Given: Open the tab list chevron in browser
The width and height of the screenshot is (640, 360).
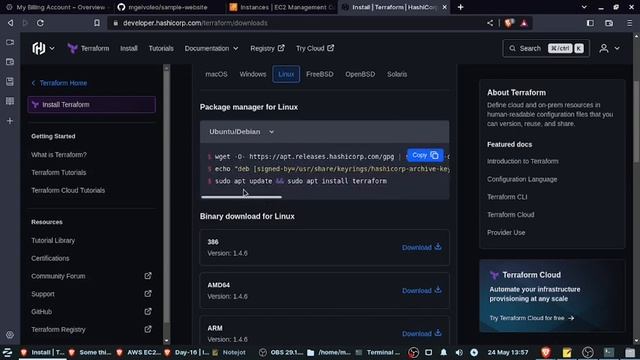Looking at the screenshot, I should pyautogui.click(x=584, y=7).
